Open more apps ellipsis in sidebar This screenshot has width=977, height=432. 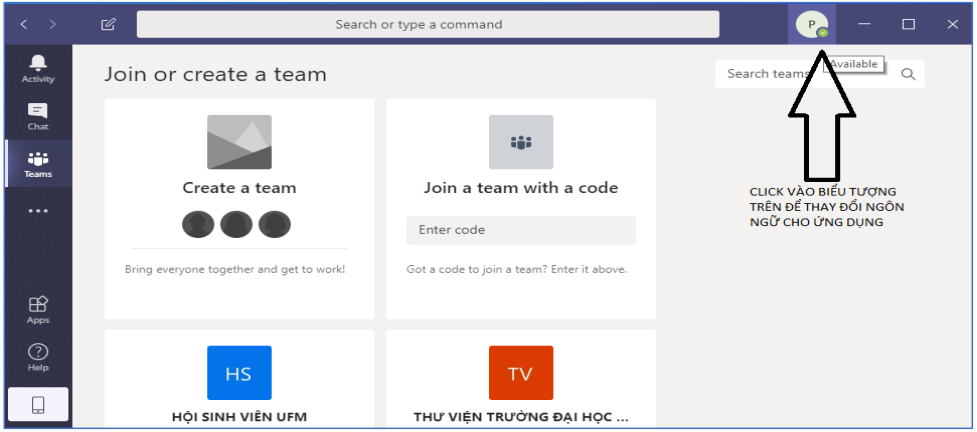click(38, 211)
